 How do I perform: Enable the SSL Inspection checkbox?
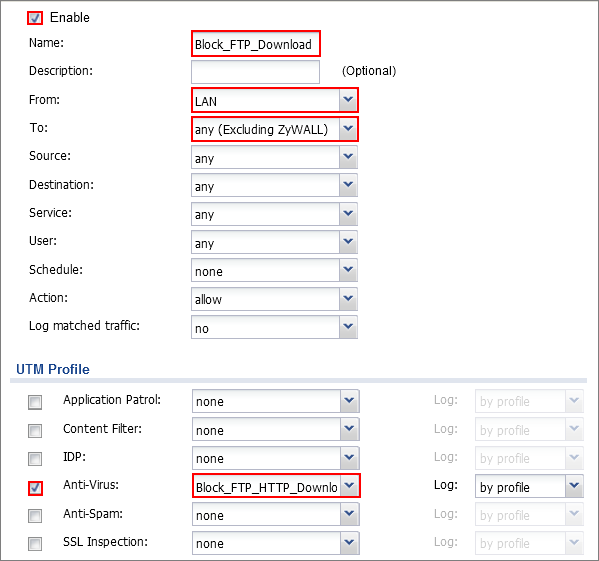click(x=35, y=544)
